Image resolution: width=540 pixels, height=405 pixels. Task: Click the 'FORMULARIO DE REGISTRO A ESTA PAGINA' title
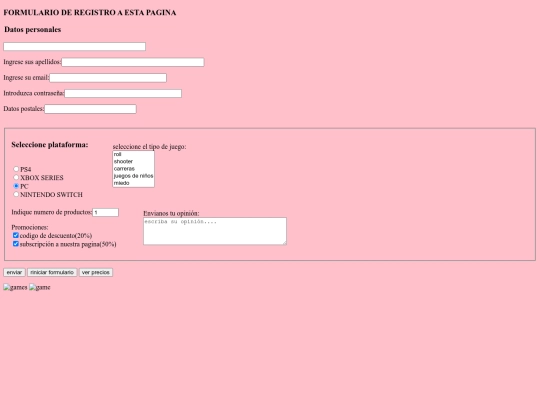(x=90, y=12)
